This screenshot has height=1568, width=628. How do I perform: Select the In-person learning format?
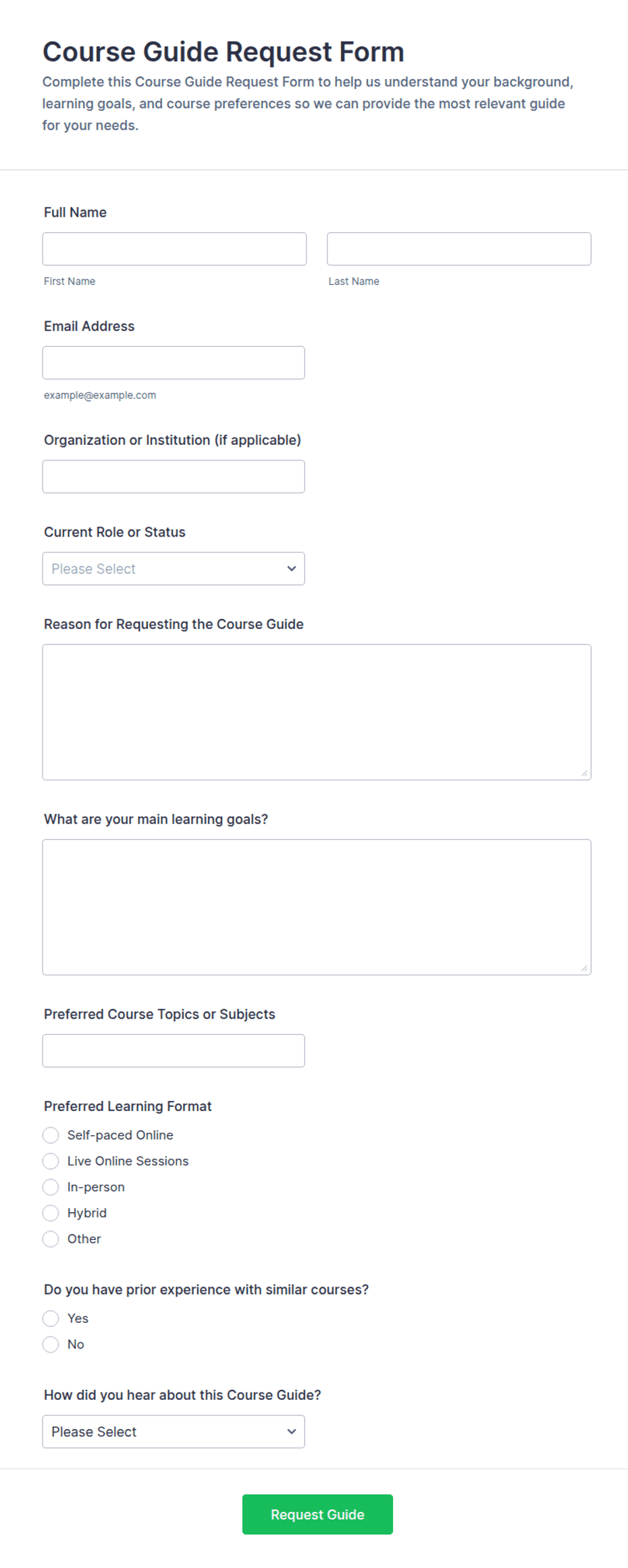click(x=51, y=1187)
